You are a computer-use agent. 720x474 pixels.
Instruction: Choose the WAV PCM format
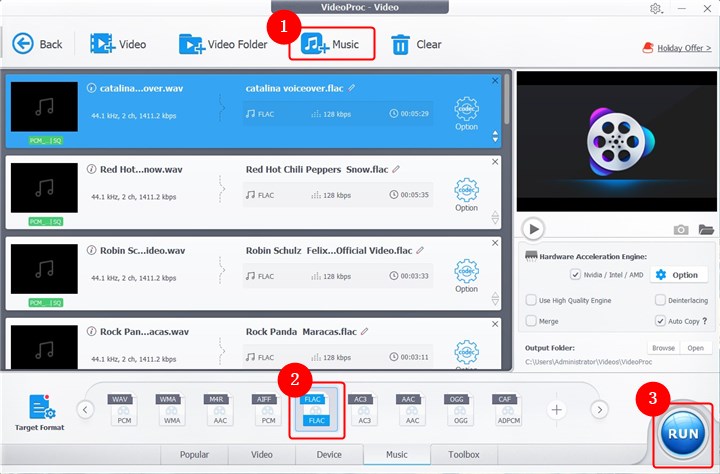pyautogui.click(x=124, y=409)
